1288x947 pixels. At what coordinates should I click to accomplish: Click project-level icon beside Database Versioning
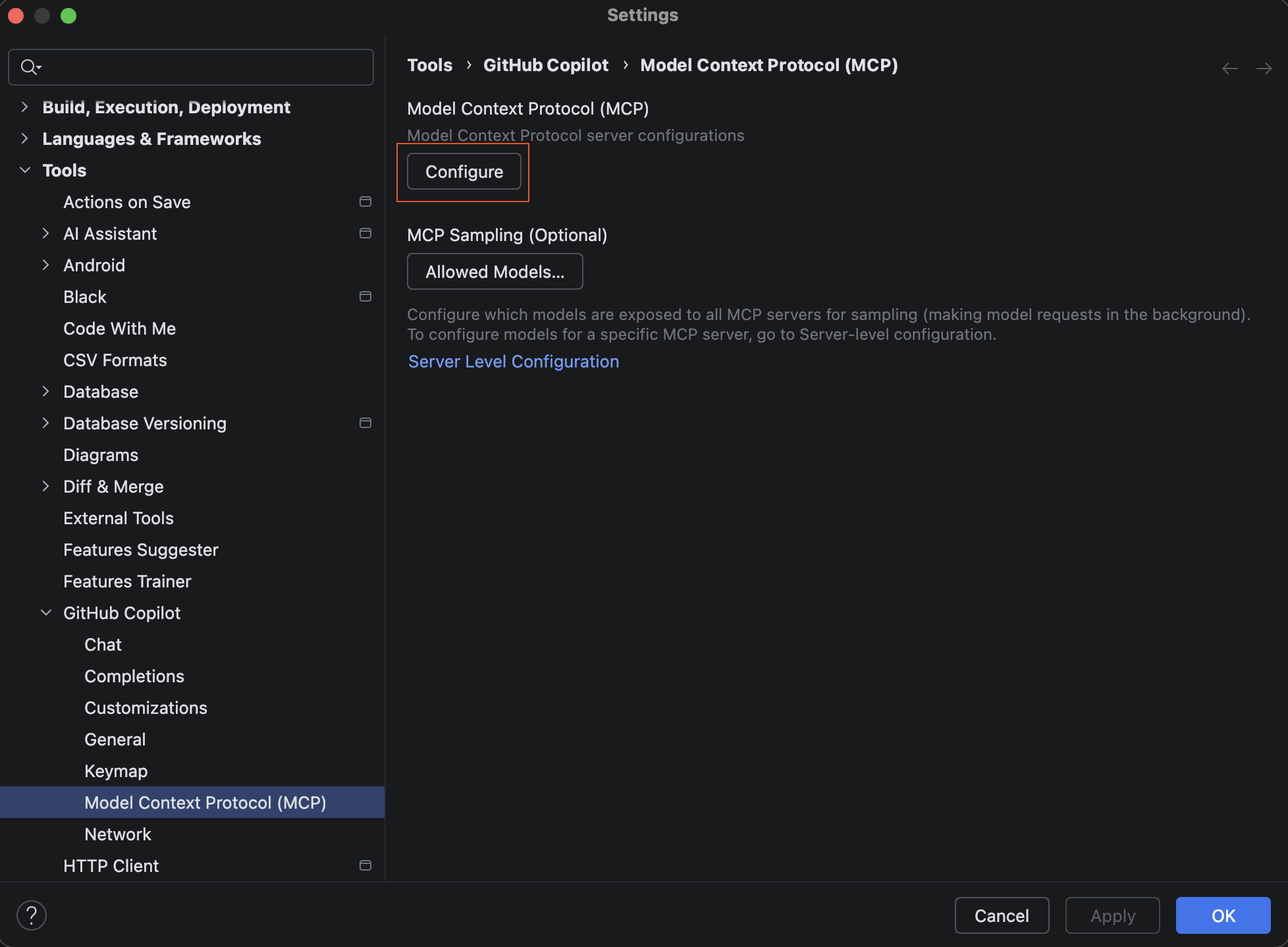[365, 423]
